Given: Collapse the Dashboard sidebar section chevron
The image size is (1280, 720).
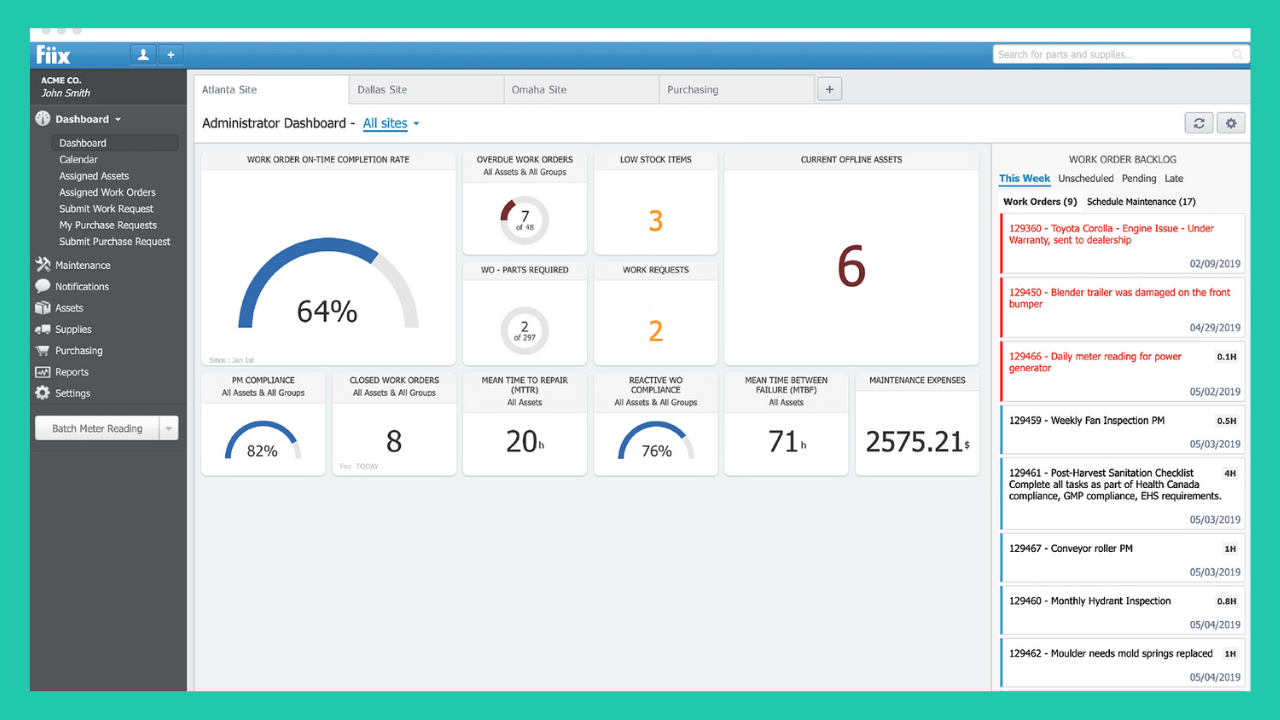Looking at the screenshot, I should point(117,118).
